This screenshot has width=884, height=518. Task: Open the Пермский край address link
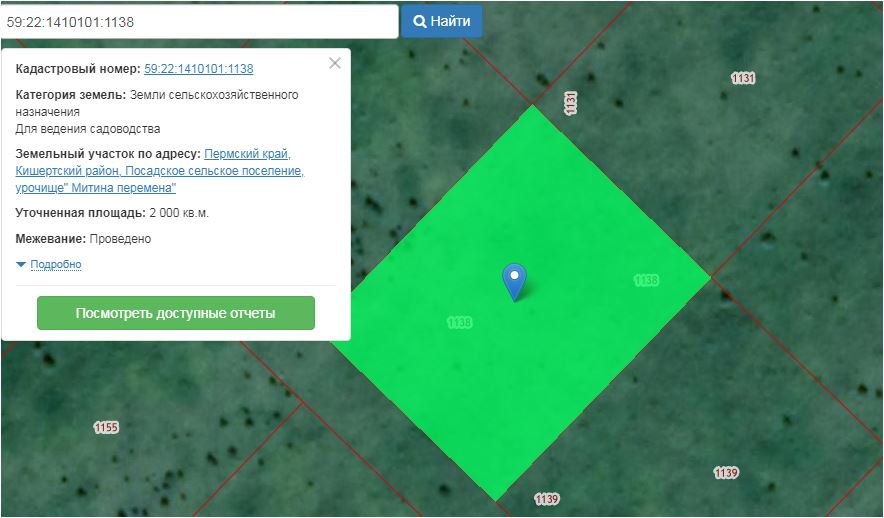coord(160,170)
